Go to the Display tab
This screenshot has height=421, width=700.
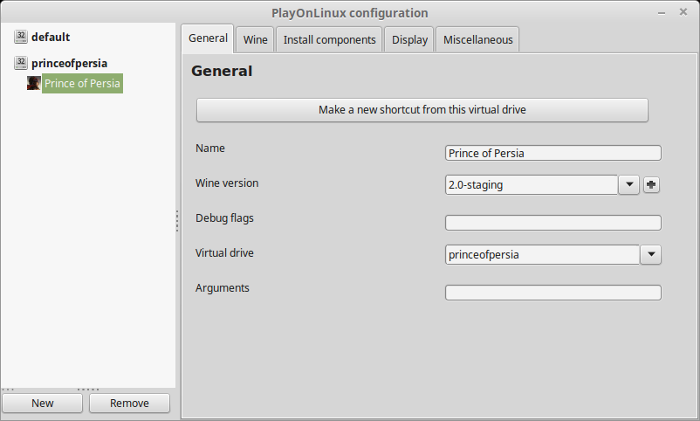click(x=409, y=40)
